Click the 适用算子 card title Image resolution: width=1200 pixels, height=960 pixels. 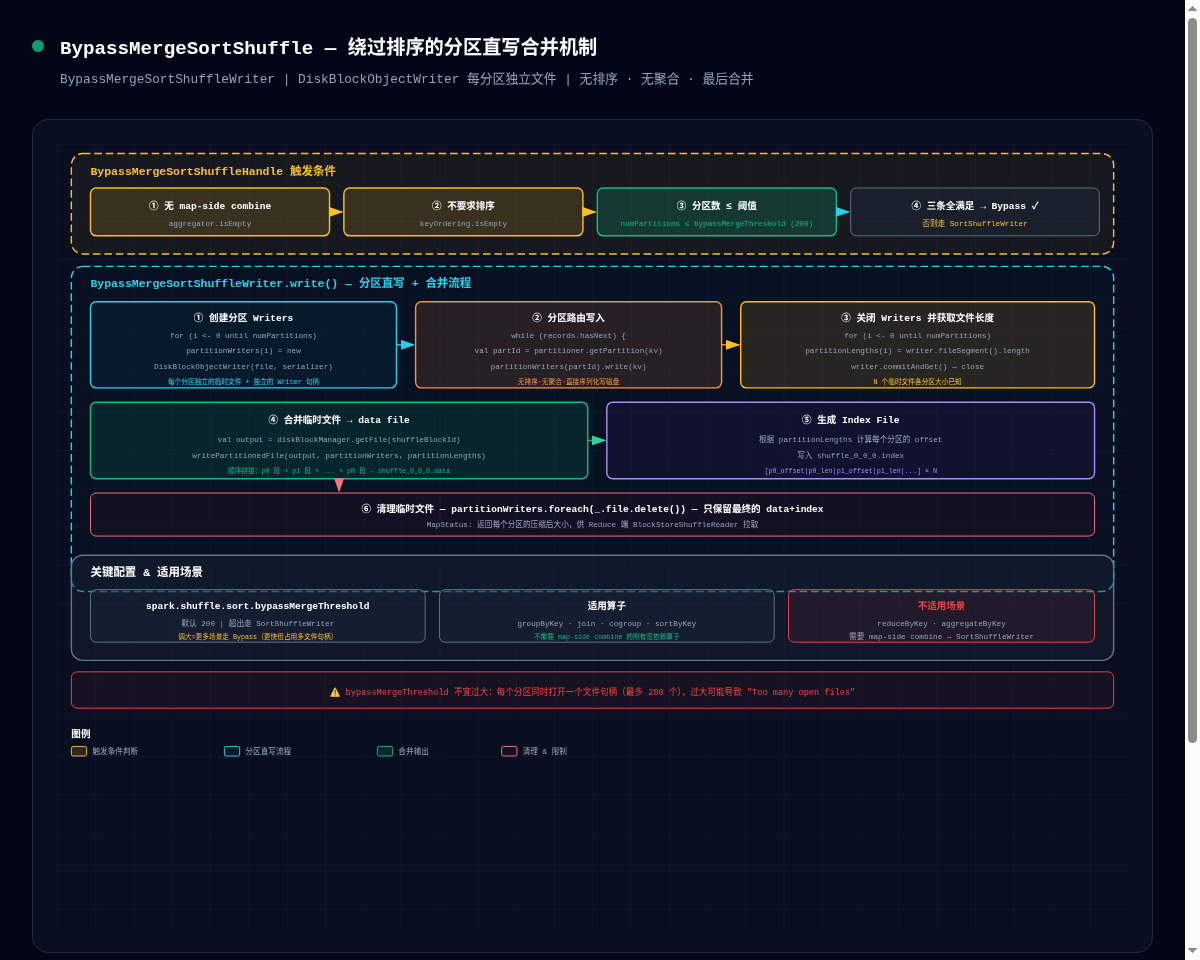coord(607,606)
